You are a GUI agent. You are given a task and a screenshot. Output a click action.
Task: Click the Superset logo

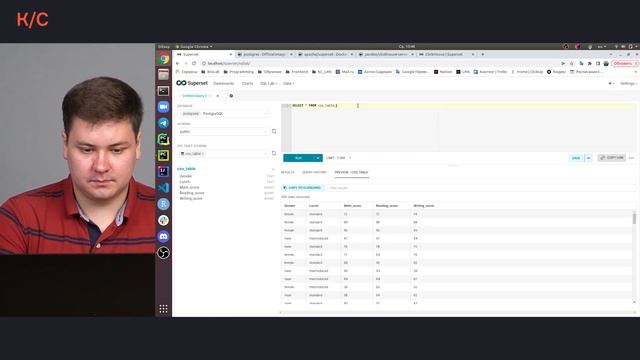tap(192, 83)
